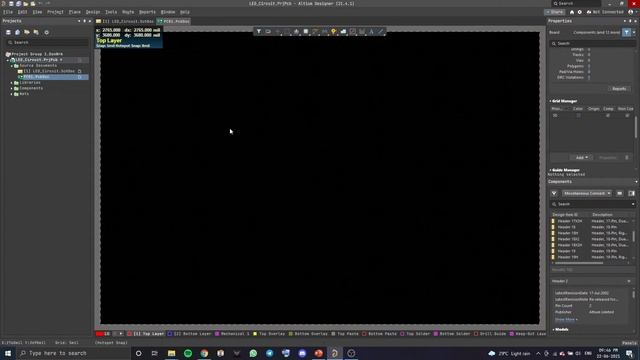The image size is (640, 360).
Task: Click the list view icon in Components panel
Action: point(620,193)
